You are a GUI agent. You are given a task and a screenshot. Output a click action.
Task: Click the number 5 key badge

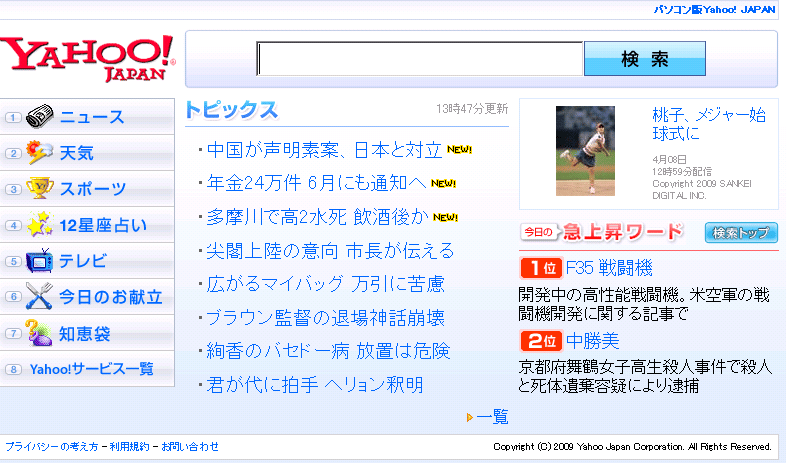14,261
